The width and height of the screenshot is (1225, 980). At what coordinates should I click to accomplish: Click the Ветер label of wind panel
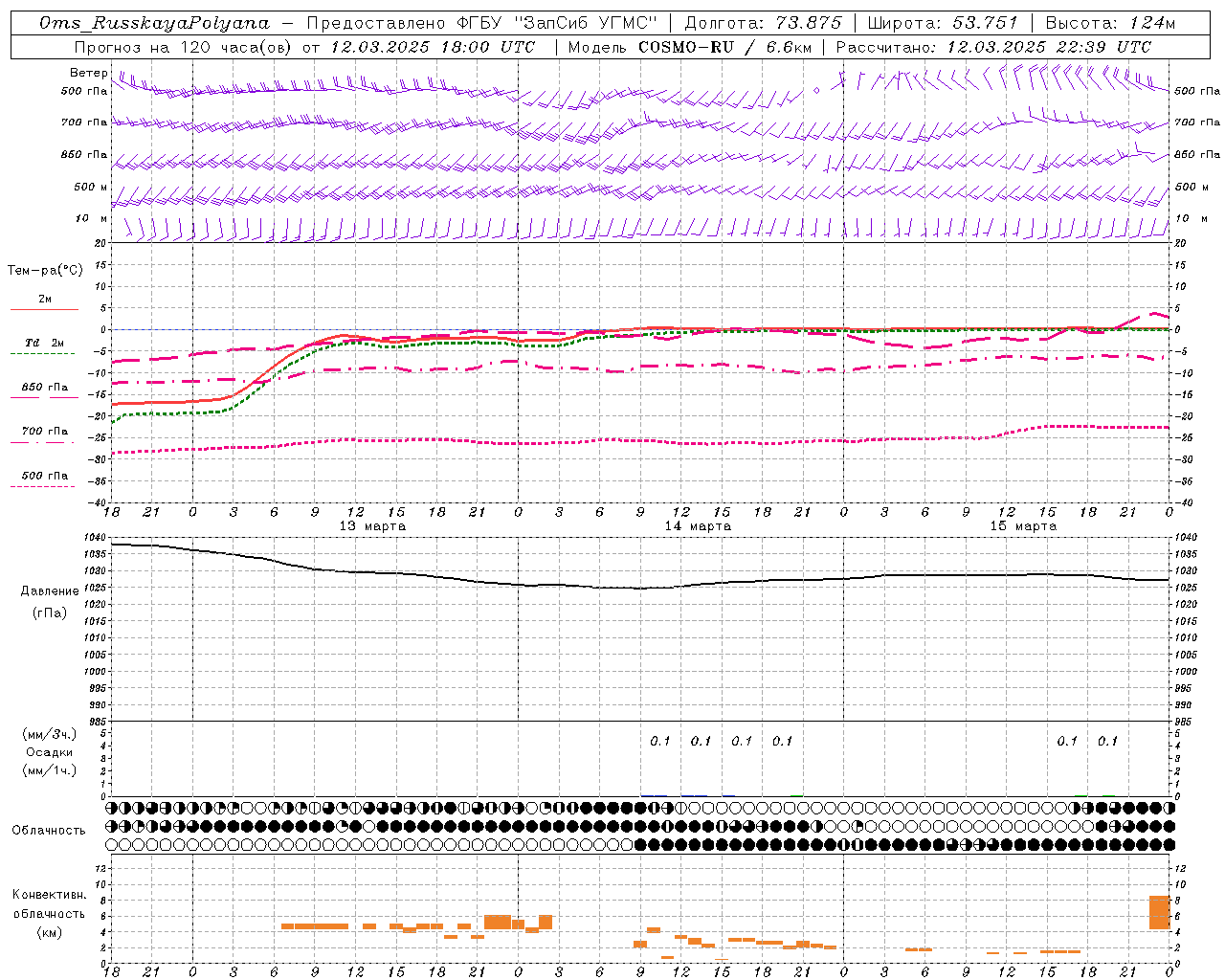[88, 73]
